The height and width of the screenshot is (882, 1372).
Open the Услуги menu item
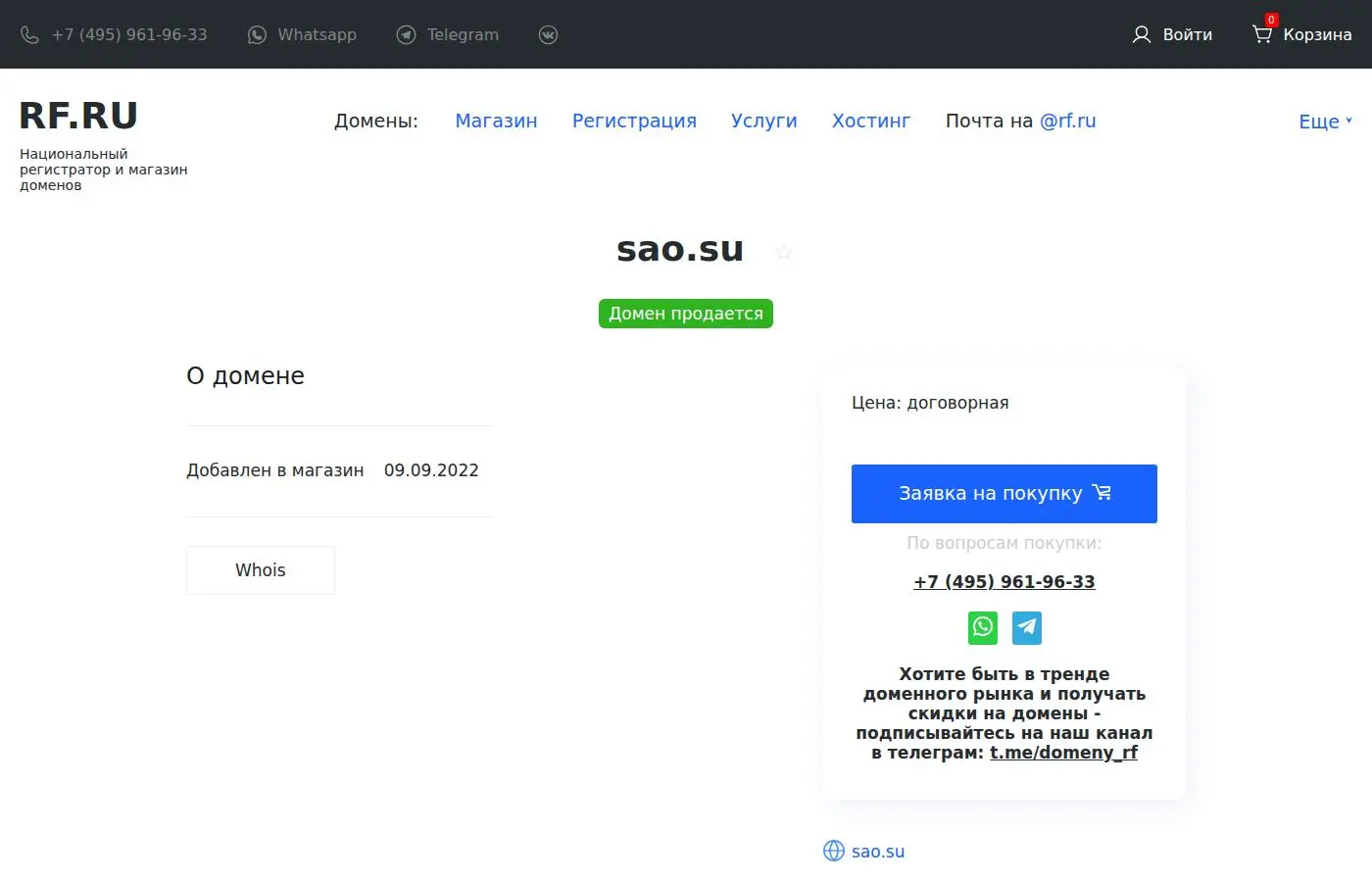[764, 121]
